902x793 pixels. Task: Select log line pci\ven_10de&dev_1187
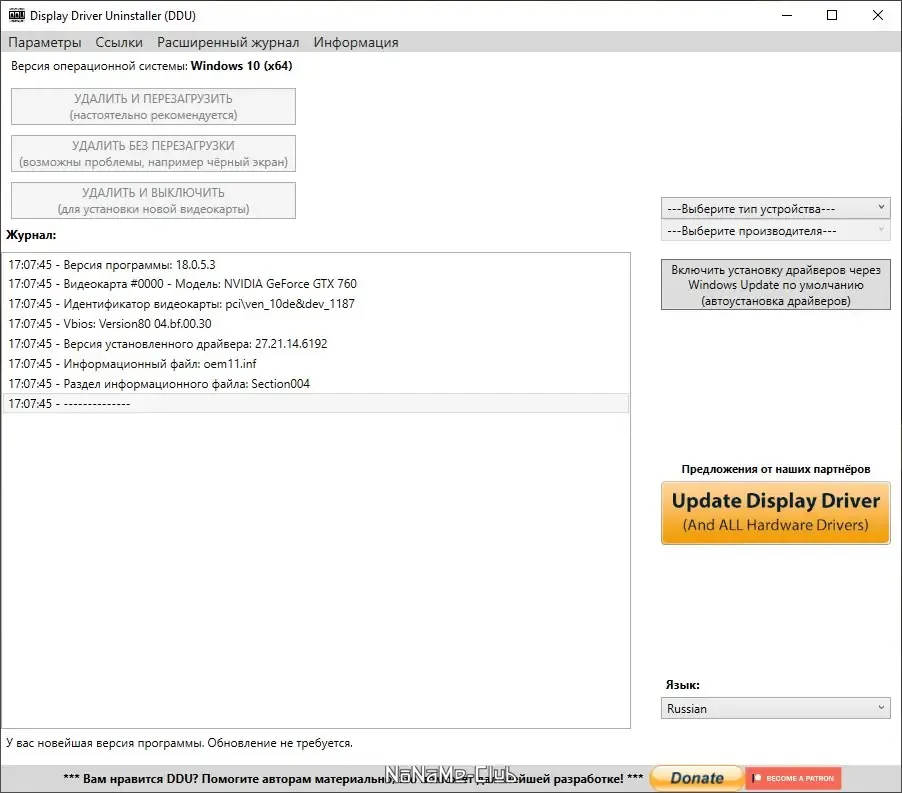[315, 304]
